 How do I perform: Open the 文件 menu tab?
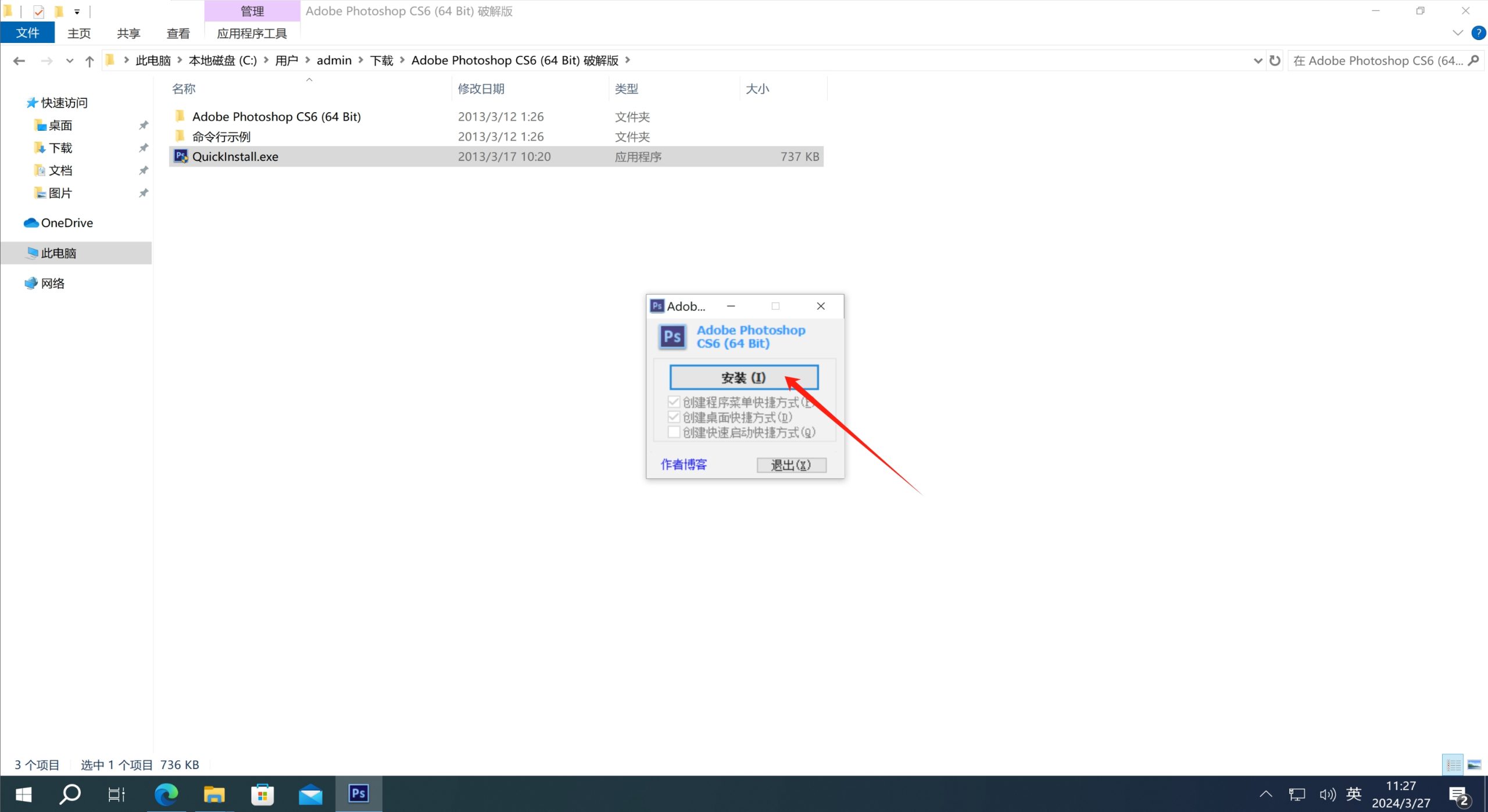(x=27, y=33)
